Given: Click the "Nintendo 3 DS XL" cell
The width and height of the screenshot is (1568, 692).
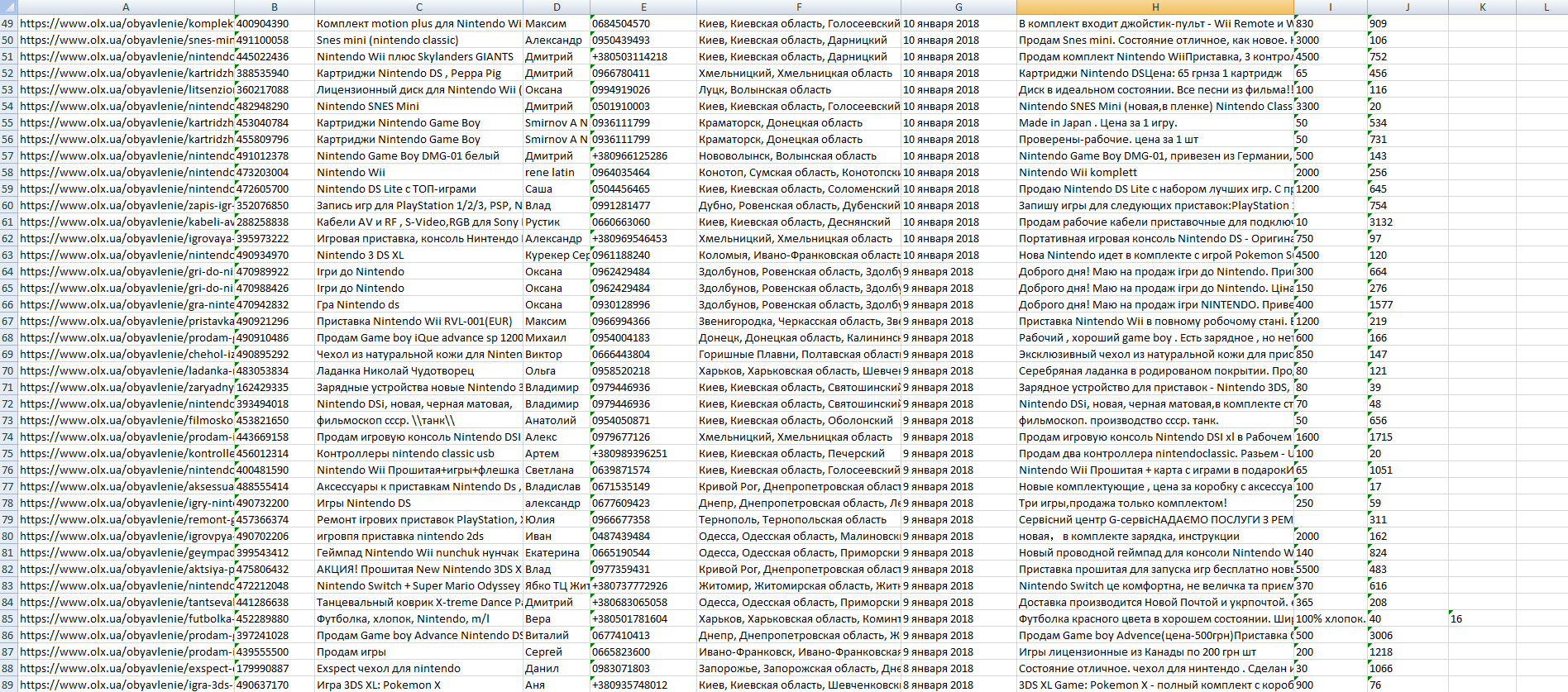Looking at the screenshot, I should (418, 255).
